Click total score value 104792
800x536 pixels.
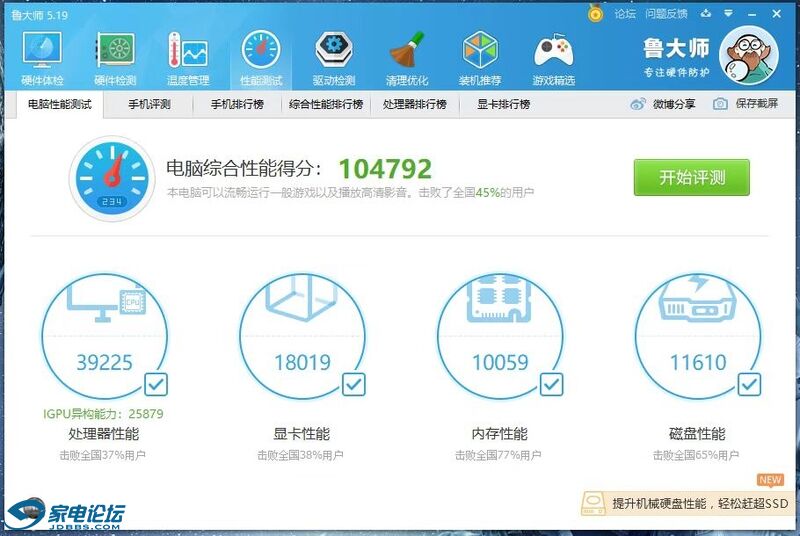[385, 169]
